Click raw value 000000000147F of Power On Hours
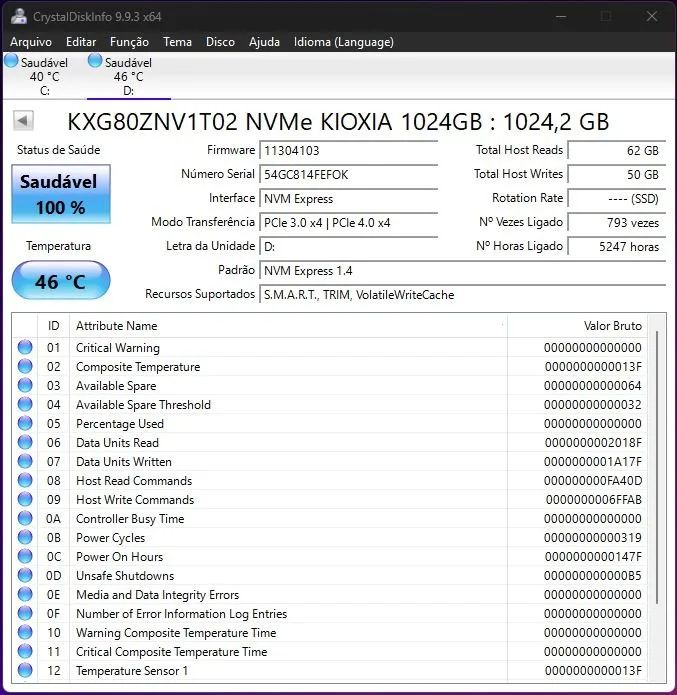This screenshot has width=677, height=695. pos(593,557)
